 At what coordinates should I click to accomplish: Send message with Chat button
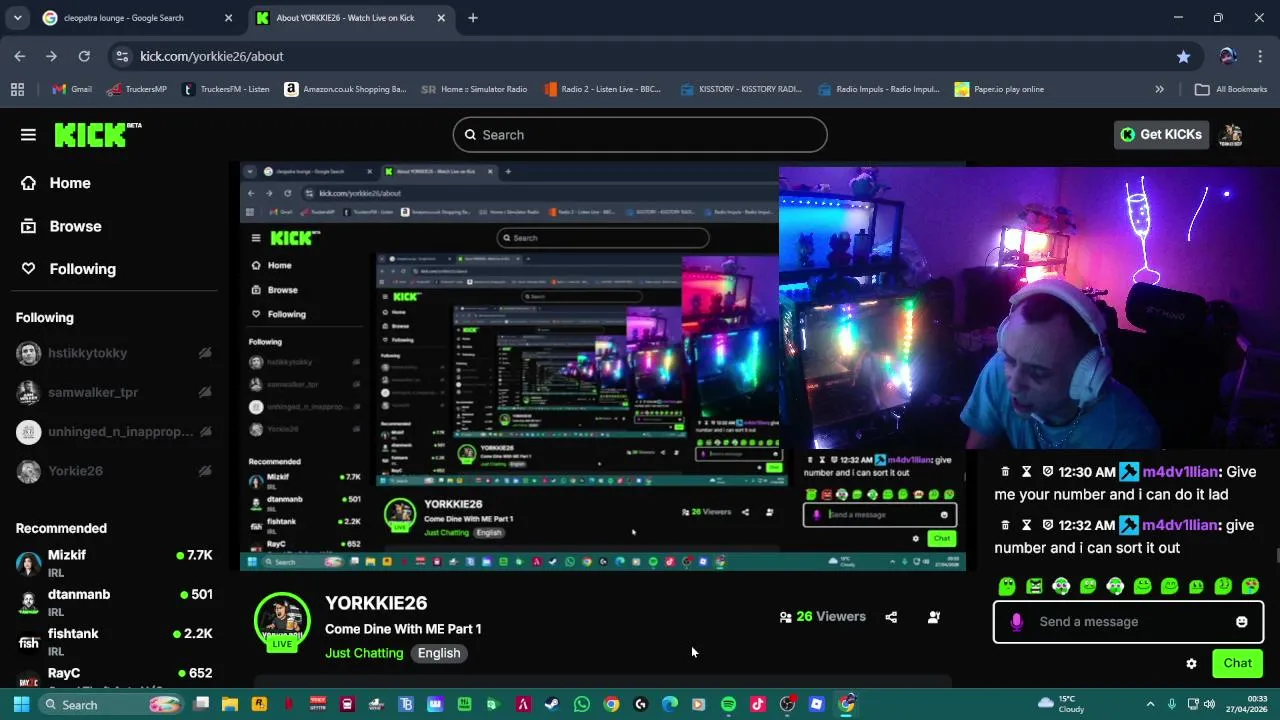(1237, 663)
